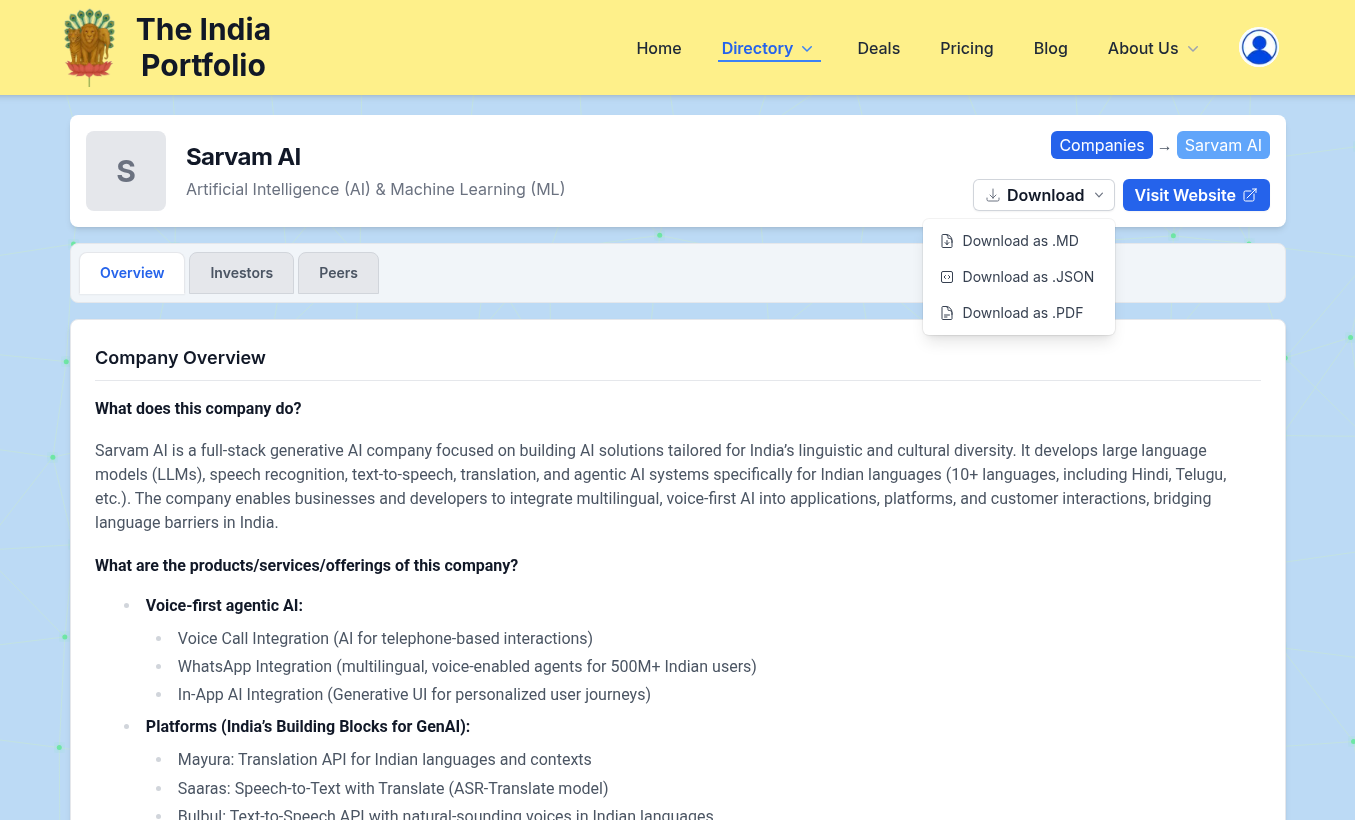The width and height of the screenshot is (1355, 820).
Task: Open the About Us nav item
Action: pos(1153,48)
